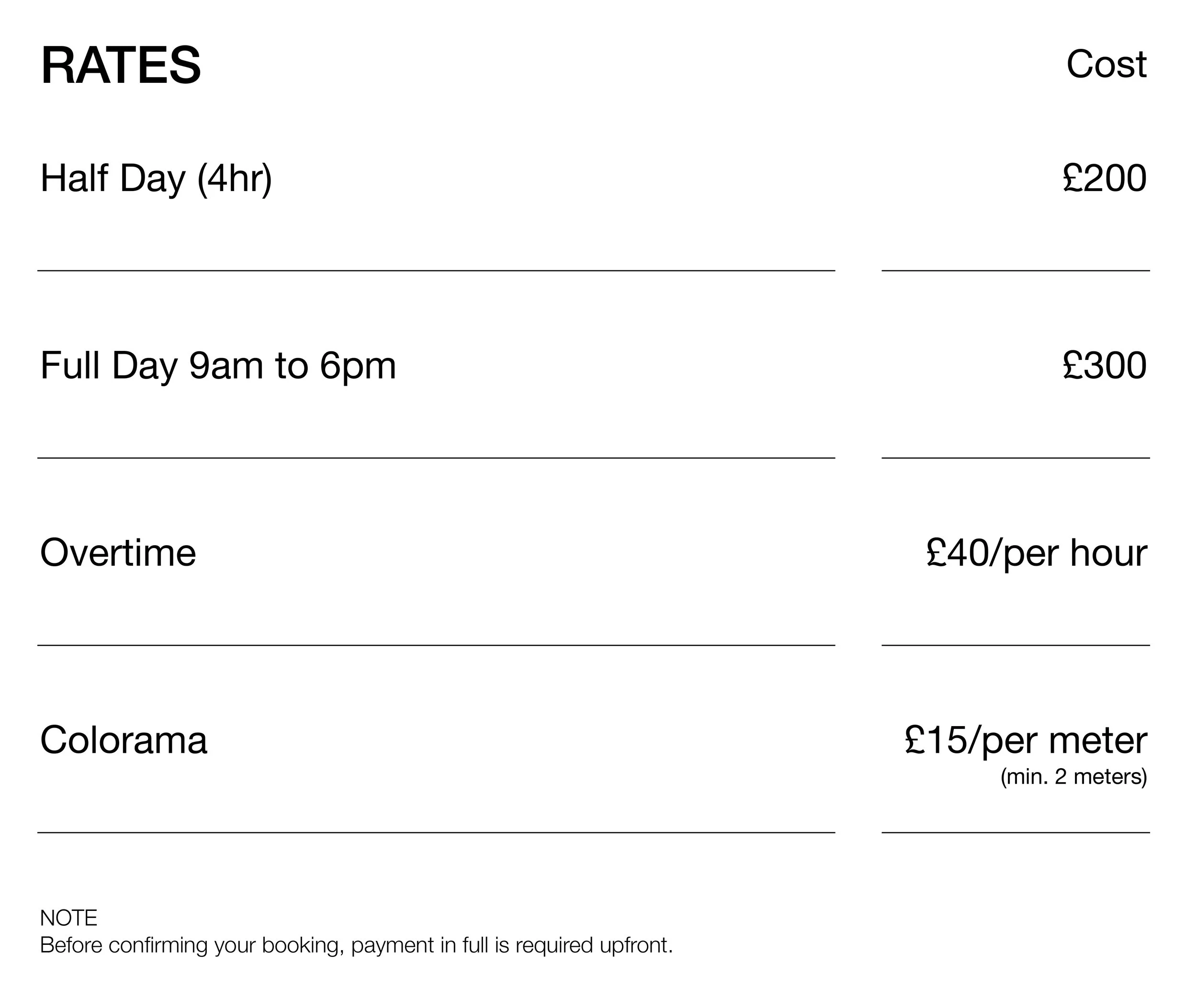Click the divider line under min. 2 meters
This screenshot has width=1197, height=1008.
1015,833
